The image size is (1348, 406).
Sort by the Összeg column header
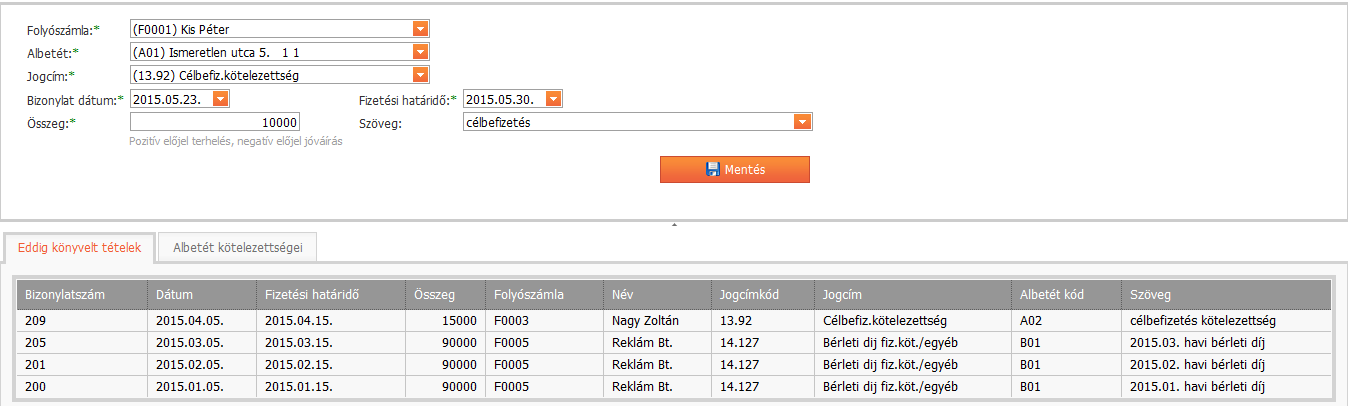(x=433, y=295)
